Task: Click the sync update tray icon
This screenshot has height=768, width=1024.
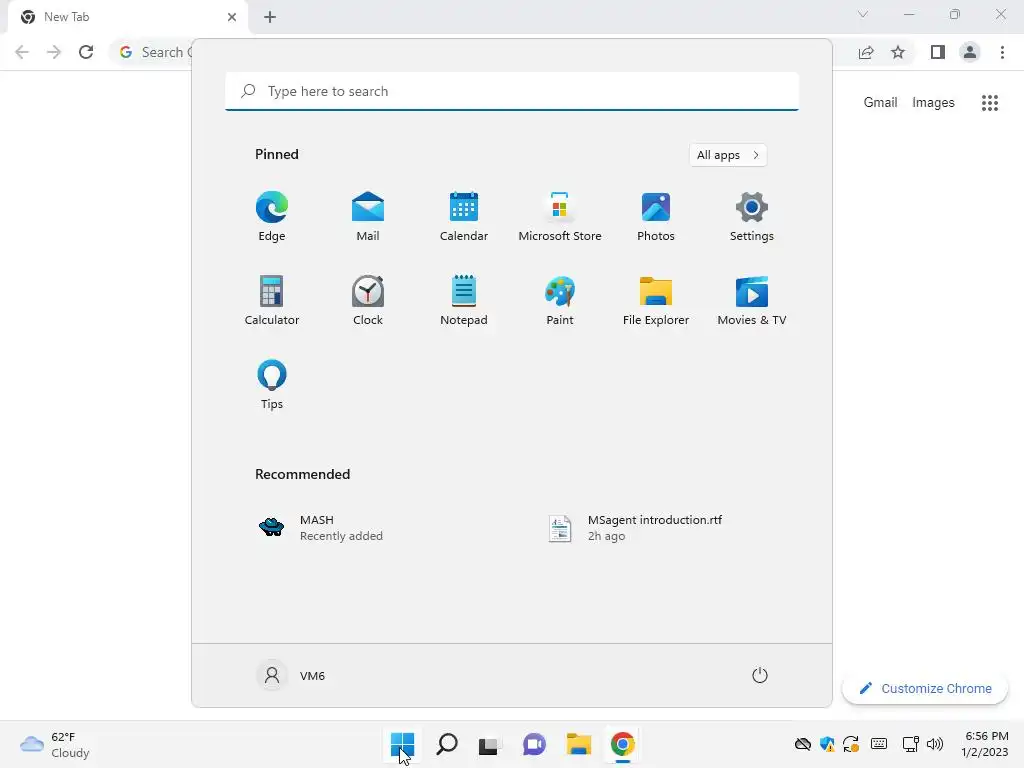Action: (851, 744)
